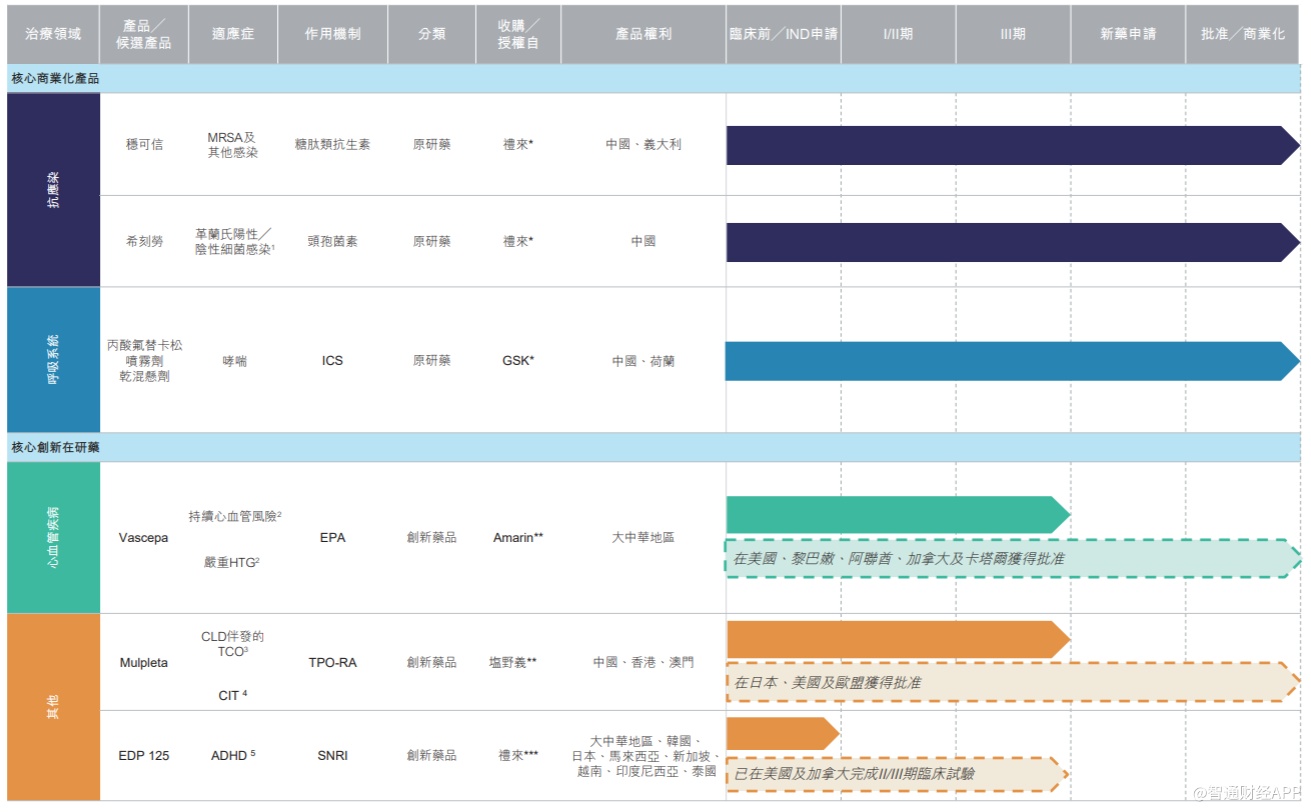Click the blue 呼吸系統 pipeline progress bar
Image resolution: width=1311 pixels, height=812 pixels.
[x=1012, y=361]
